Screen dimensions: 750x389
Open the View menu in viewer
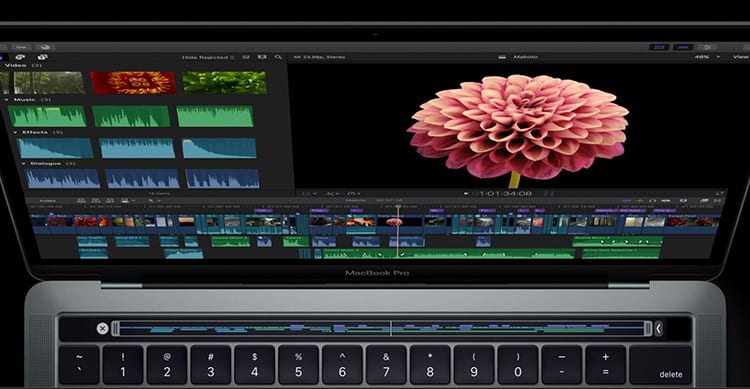pyautogui.click(x=740, y=57)
